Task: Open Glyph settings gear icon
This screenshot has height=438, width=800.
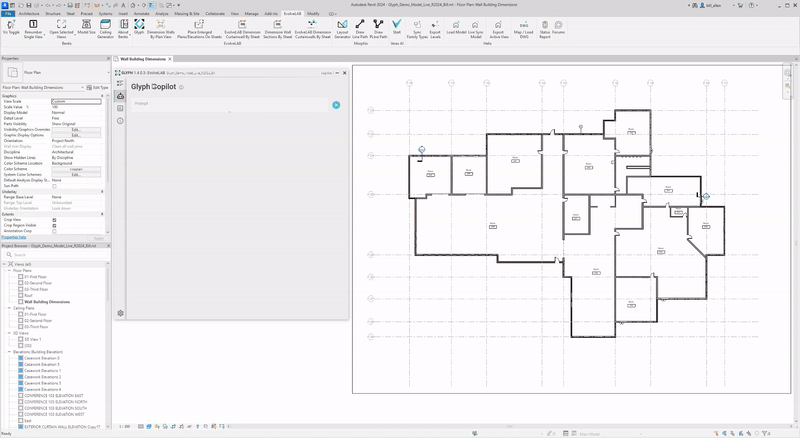Action: pyautogui.click(x=120, y=313)
